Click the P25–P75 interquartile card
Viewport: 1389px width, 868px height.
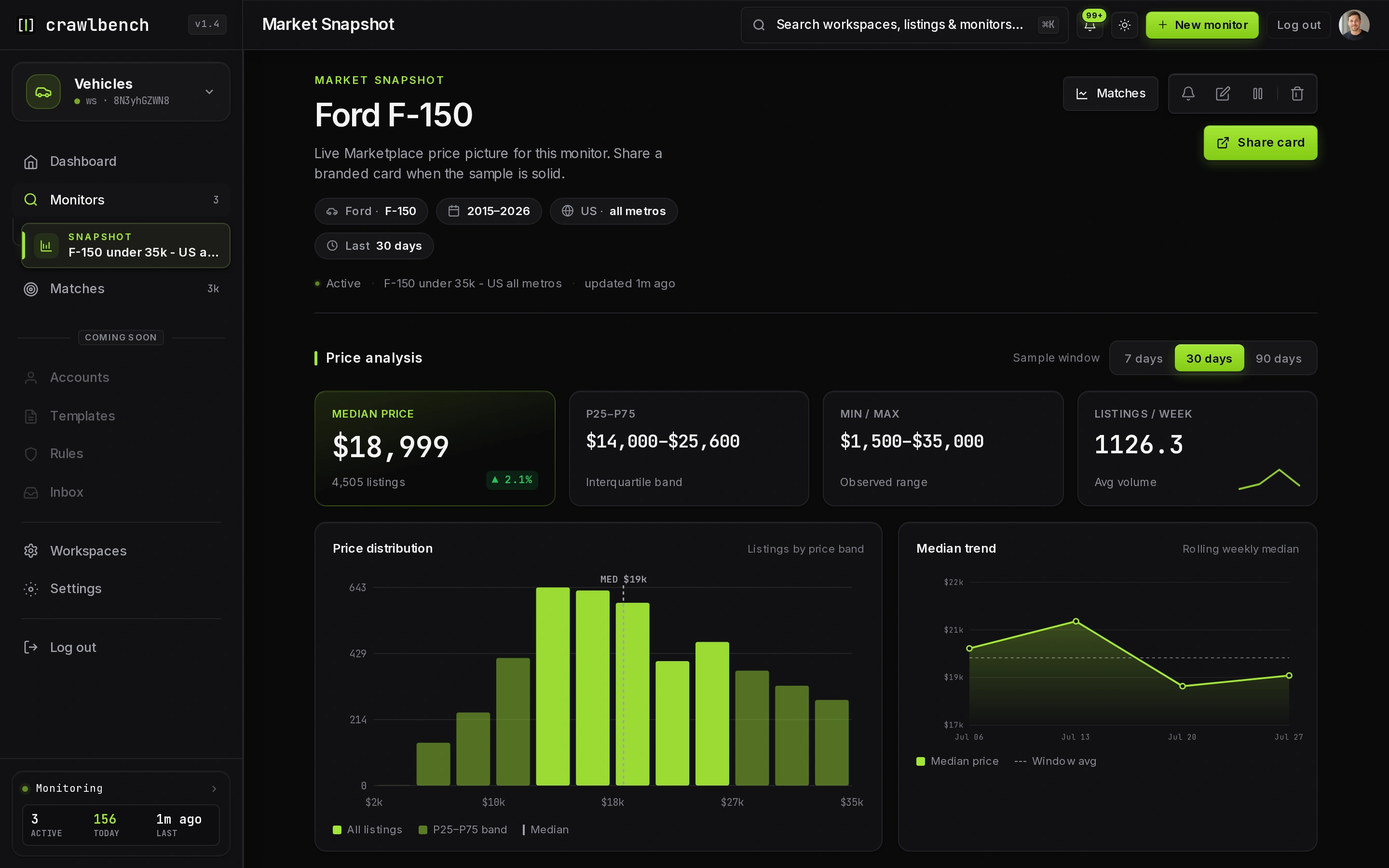pos(689,448)
